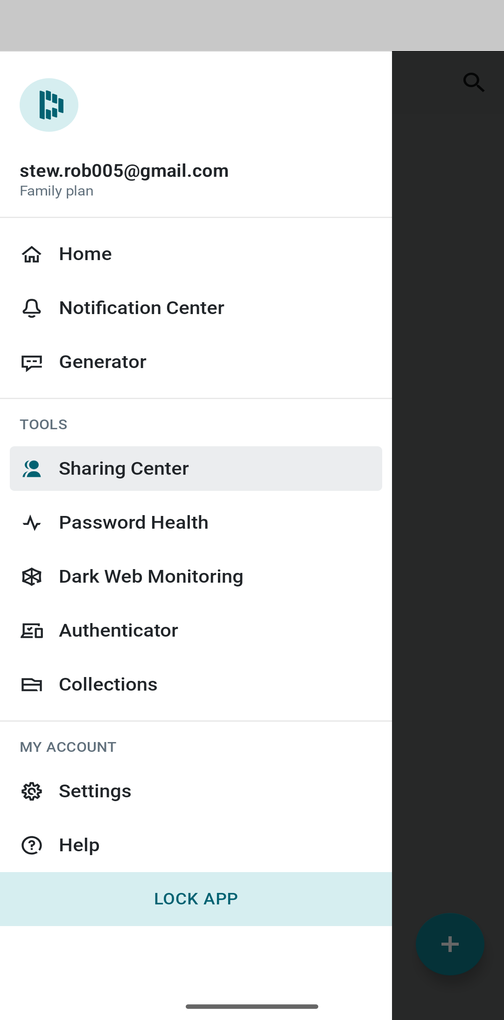
Task: Select Password Health in the drawer
Action: click(x=196, y=522)
